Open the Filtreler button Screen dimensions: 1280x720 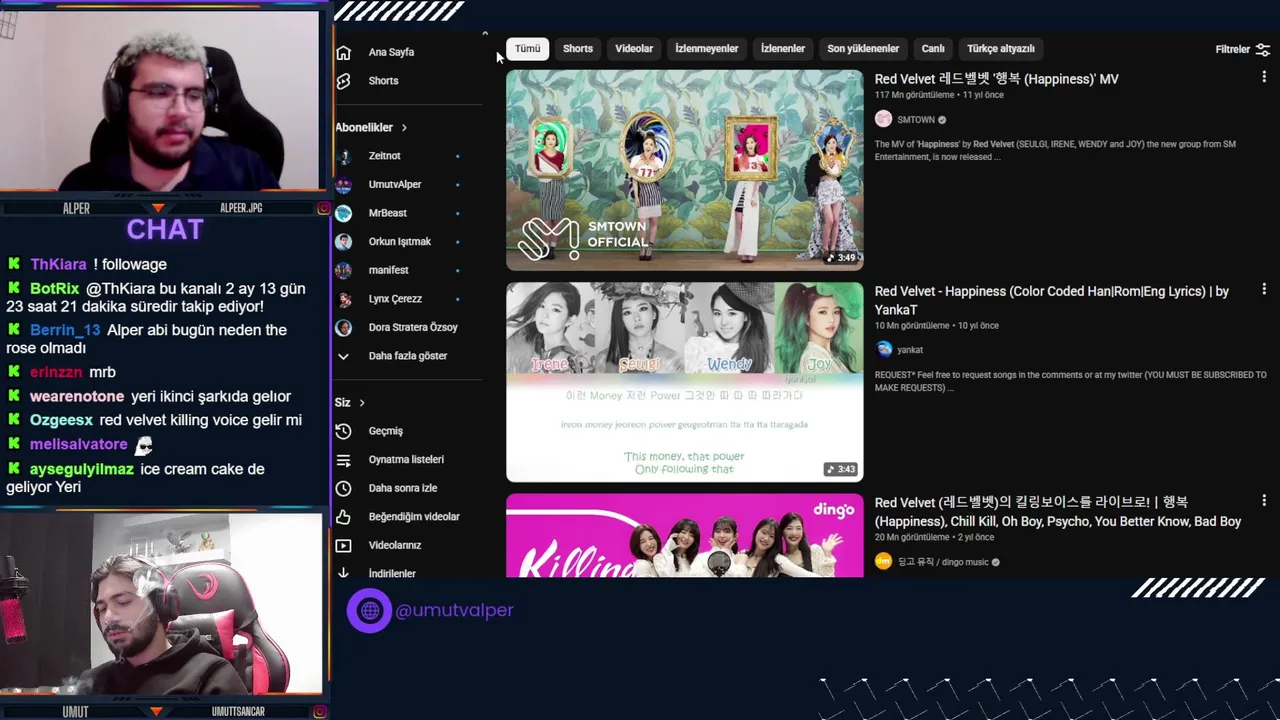(1243, 49)
